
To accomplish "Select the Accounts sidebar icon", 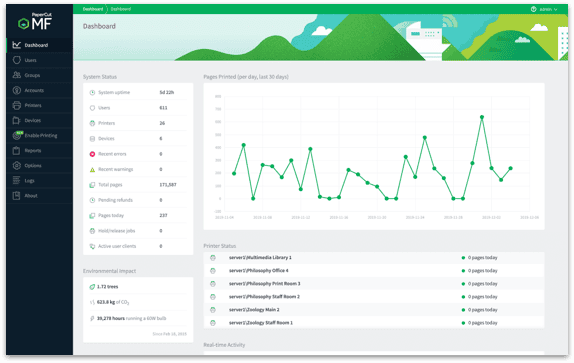I will 16,90.
